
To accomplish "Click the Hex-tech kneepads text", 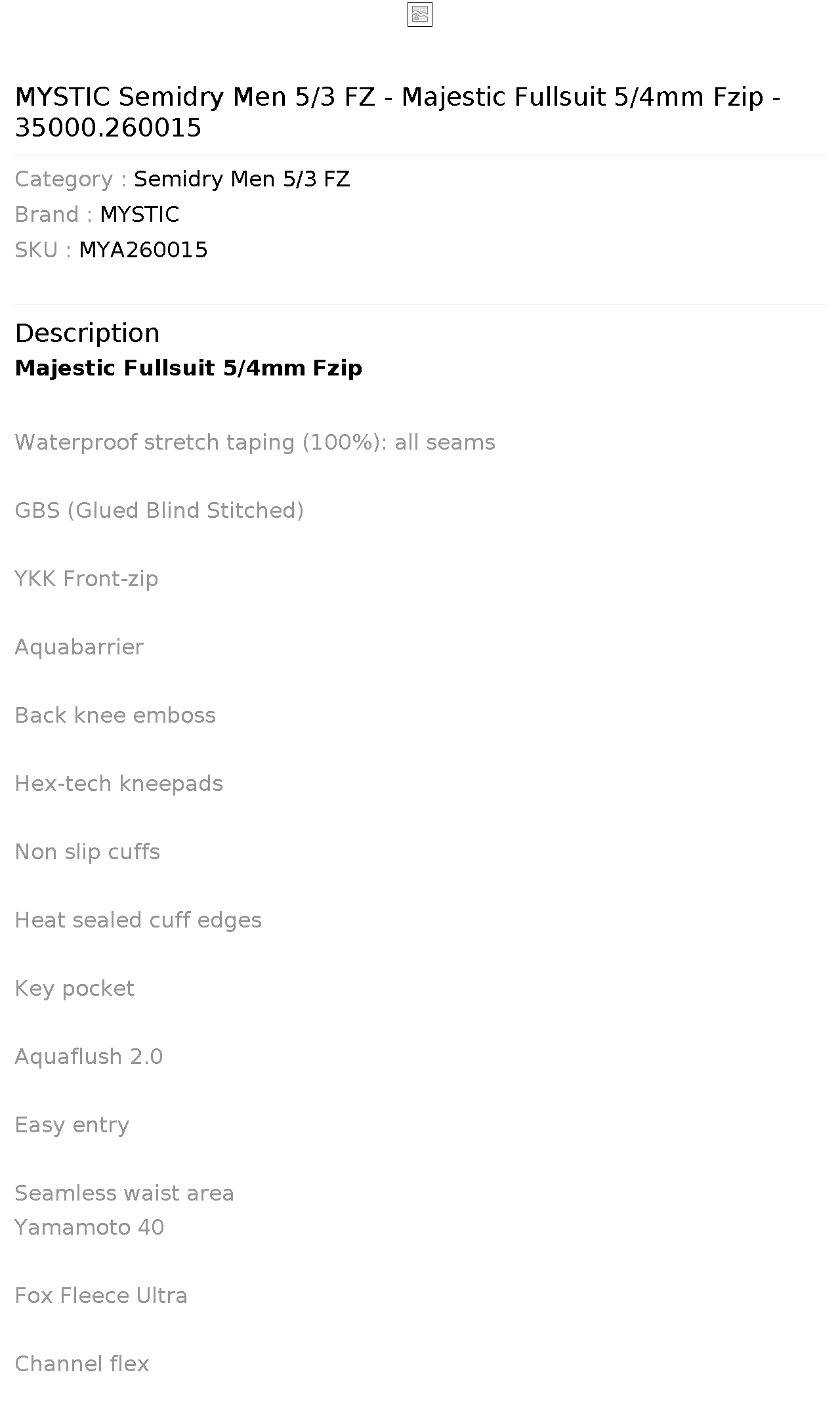I will point(119,784).
